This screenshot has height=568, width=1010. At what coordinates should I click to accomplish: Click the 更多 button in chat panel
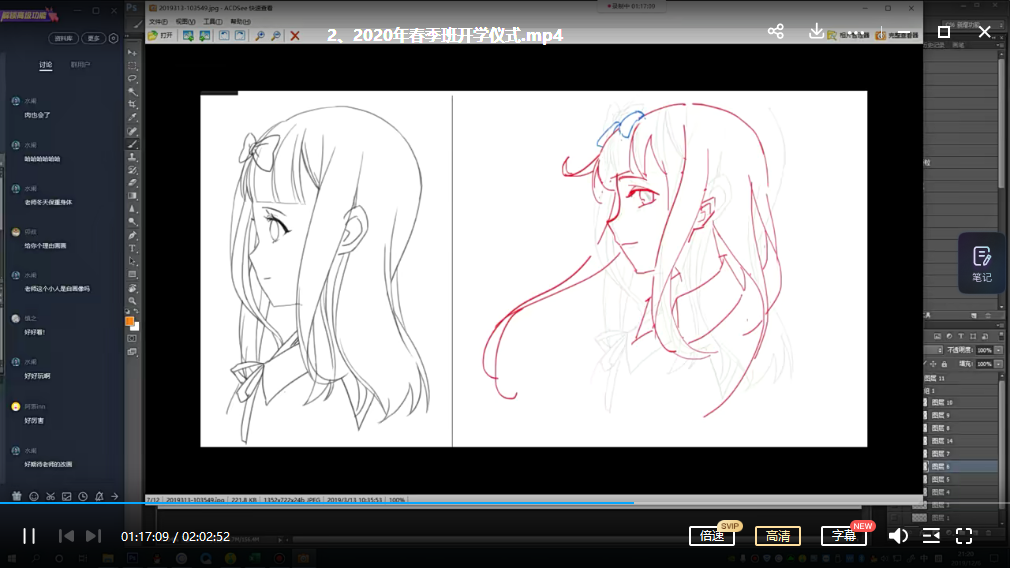[x=93, y=38]
